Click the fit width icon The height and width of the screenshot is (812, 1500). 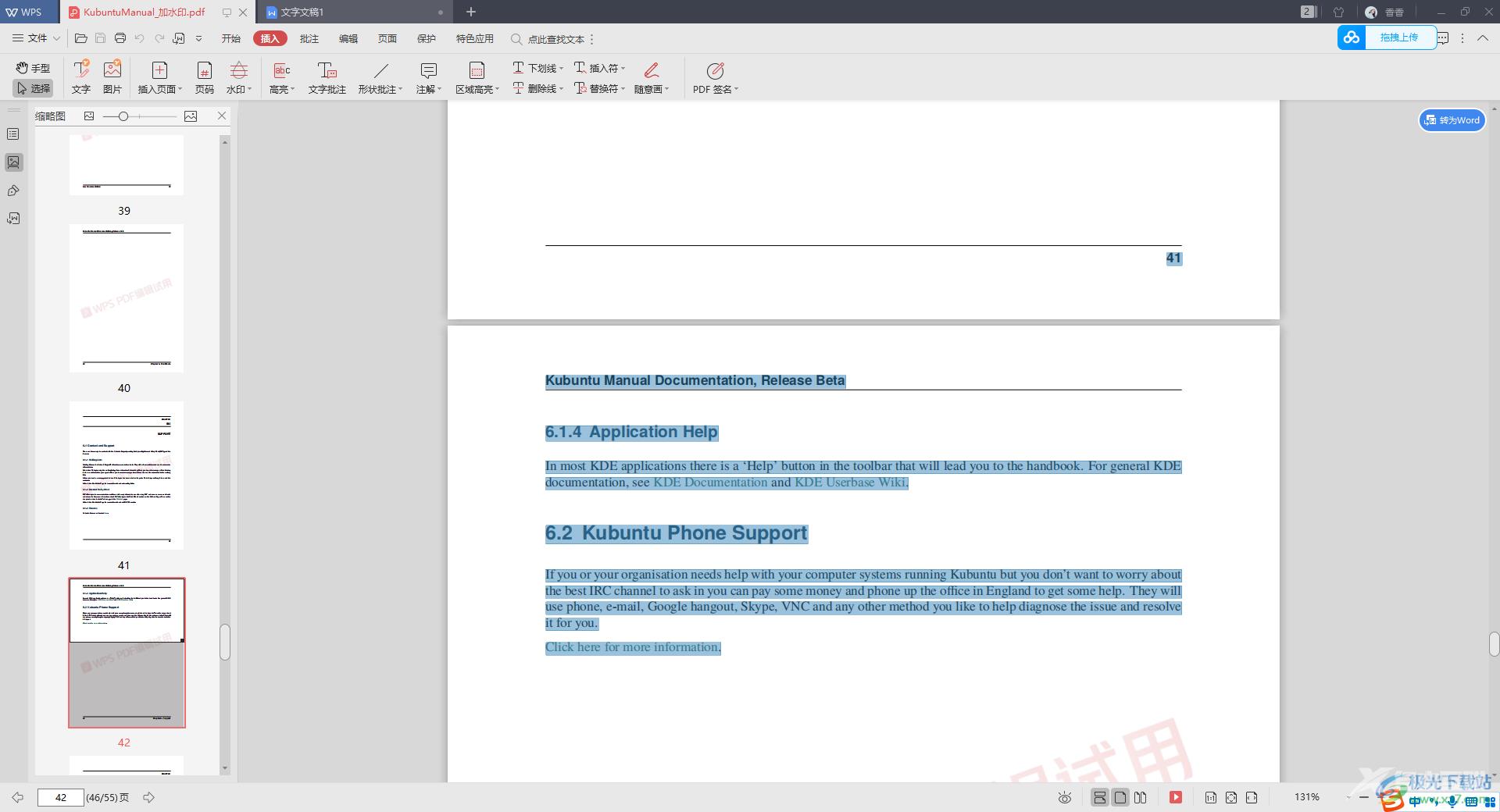(1252, 797)
